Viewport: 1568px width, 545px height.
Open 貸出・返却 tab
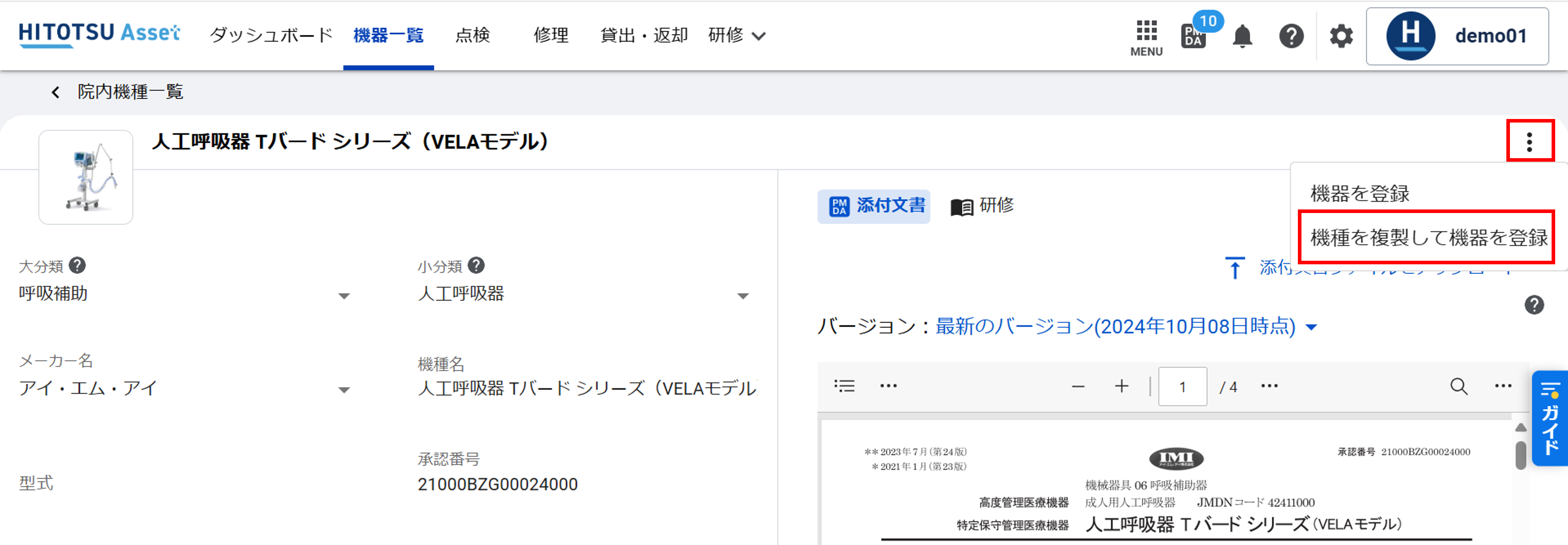point(644,35)
